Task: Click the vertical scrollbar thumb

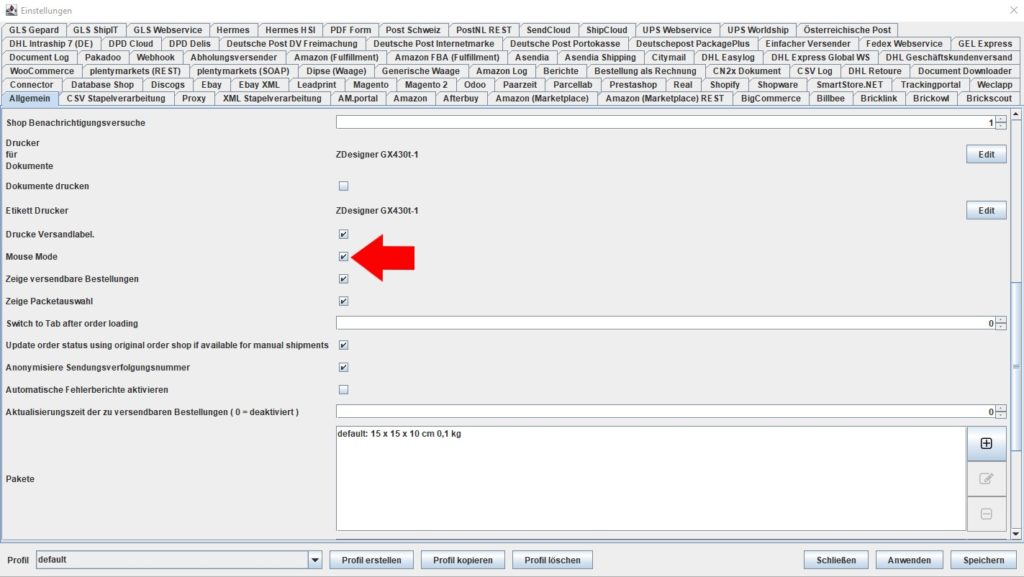Action: click(1016, 366)
